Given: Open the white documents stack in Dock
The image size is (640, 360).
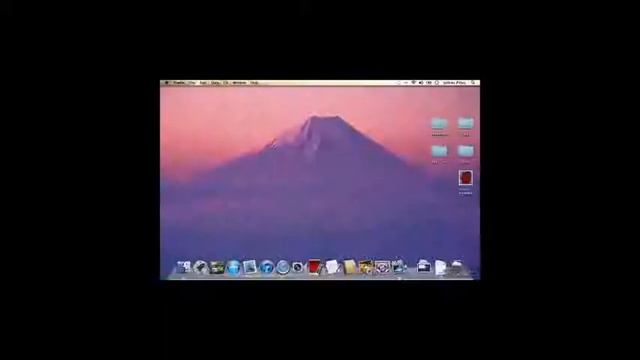Looking at the screenshot, I should click(440, 267).
